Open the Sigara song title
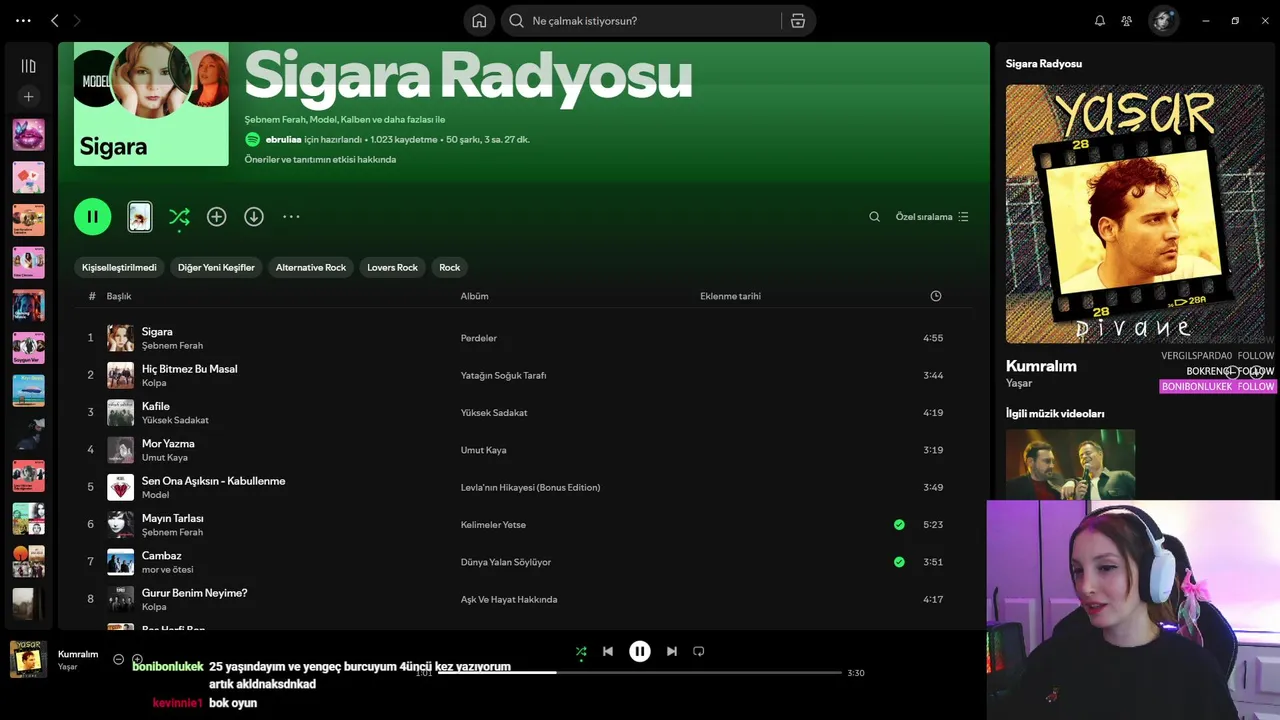Image resolution: width=1280 pixels, height=720 pixels. [x=157, y=331]
